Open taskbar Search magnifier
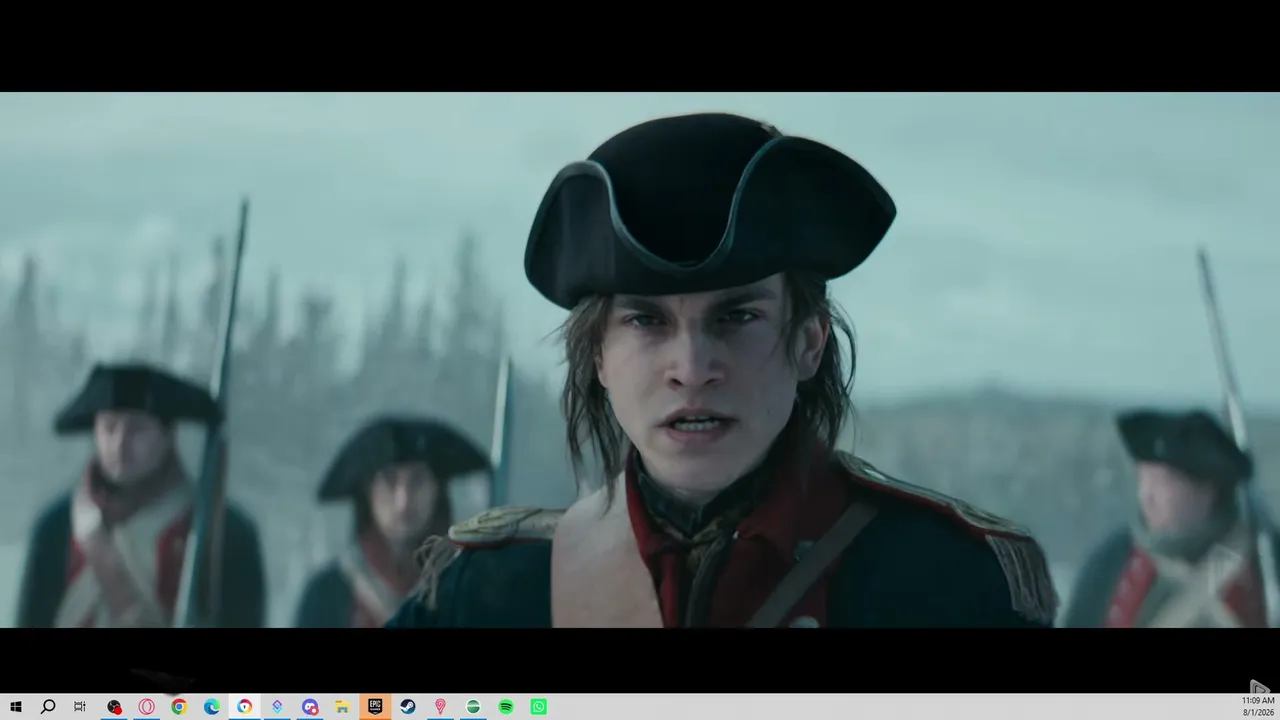Screen dimensions: 1280x720 48,707
